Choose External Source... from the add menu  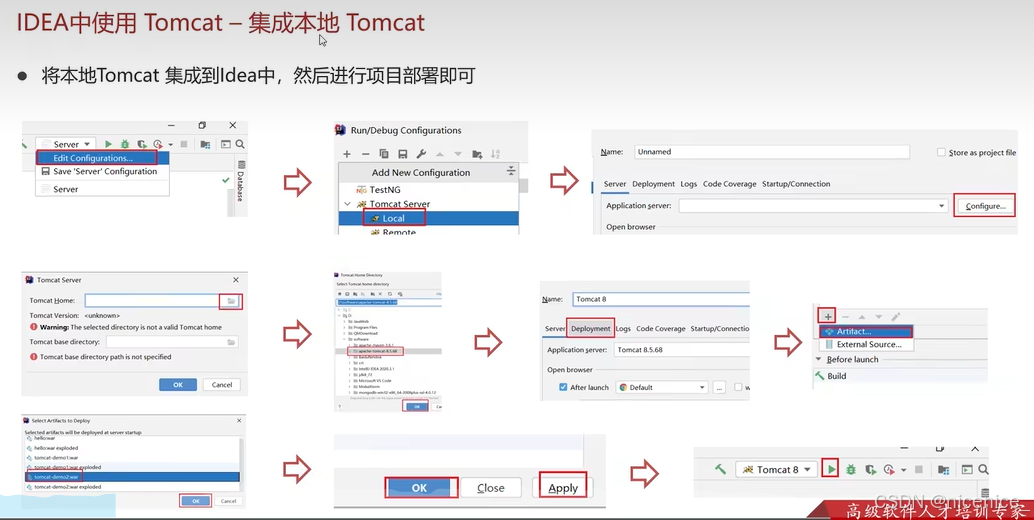coord(866,344)
